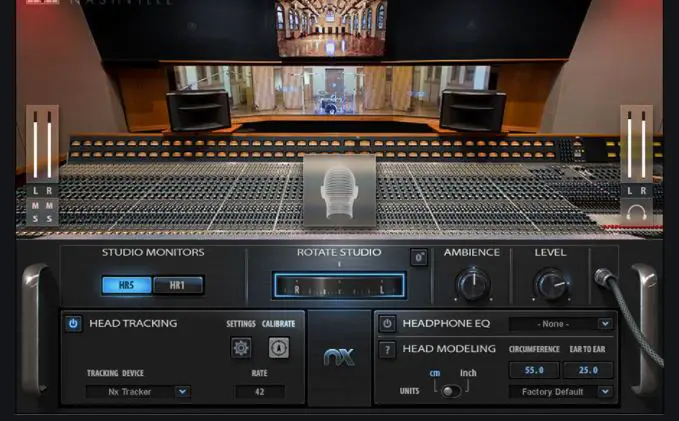Screen dimensions: 679x421
Task: Click the Calibrate compass icon
Action: [279, 347]
